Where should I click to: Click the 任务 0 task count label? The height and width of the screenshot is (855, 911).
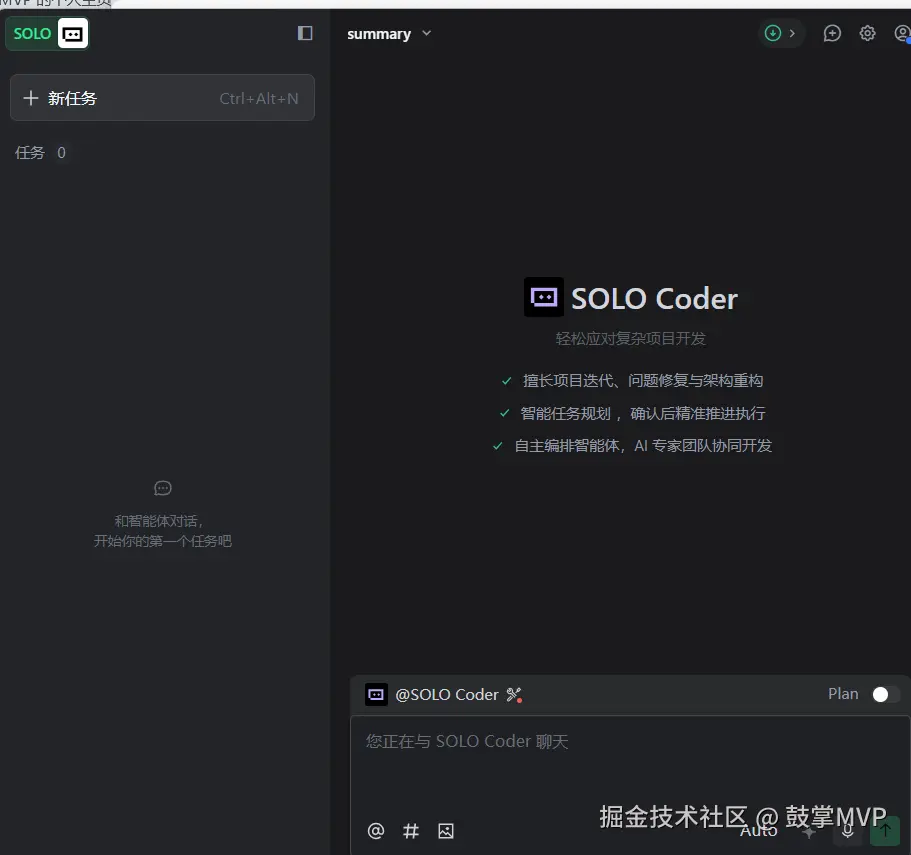coord(40,153)
